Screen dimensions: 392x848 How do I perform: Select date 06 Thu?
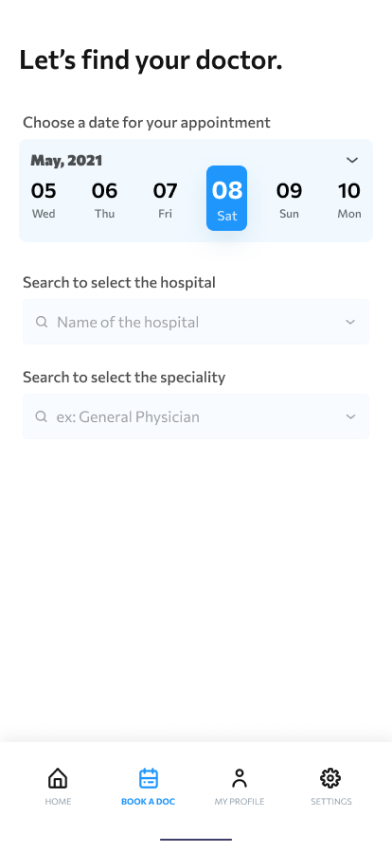point(104,199)
